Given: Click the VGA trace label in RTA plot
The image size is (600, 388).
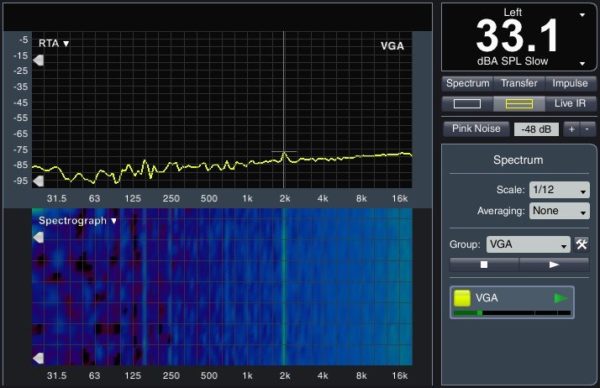Looking at the screenshot, I should 392,46.
